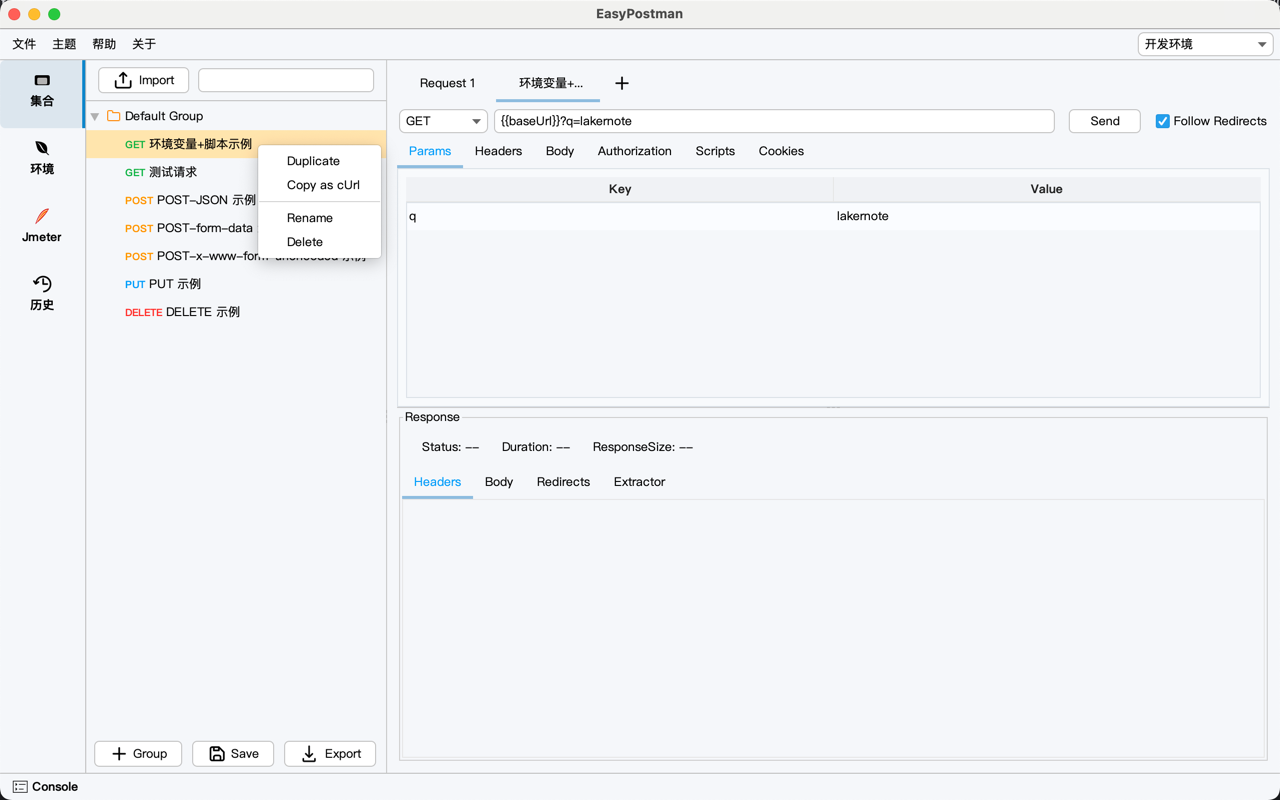1280x800 pixels.
Task: Click the Value column header
Action: coord(1047,189)
